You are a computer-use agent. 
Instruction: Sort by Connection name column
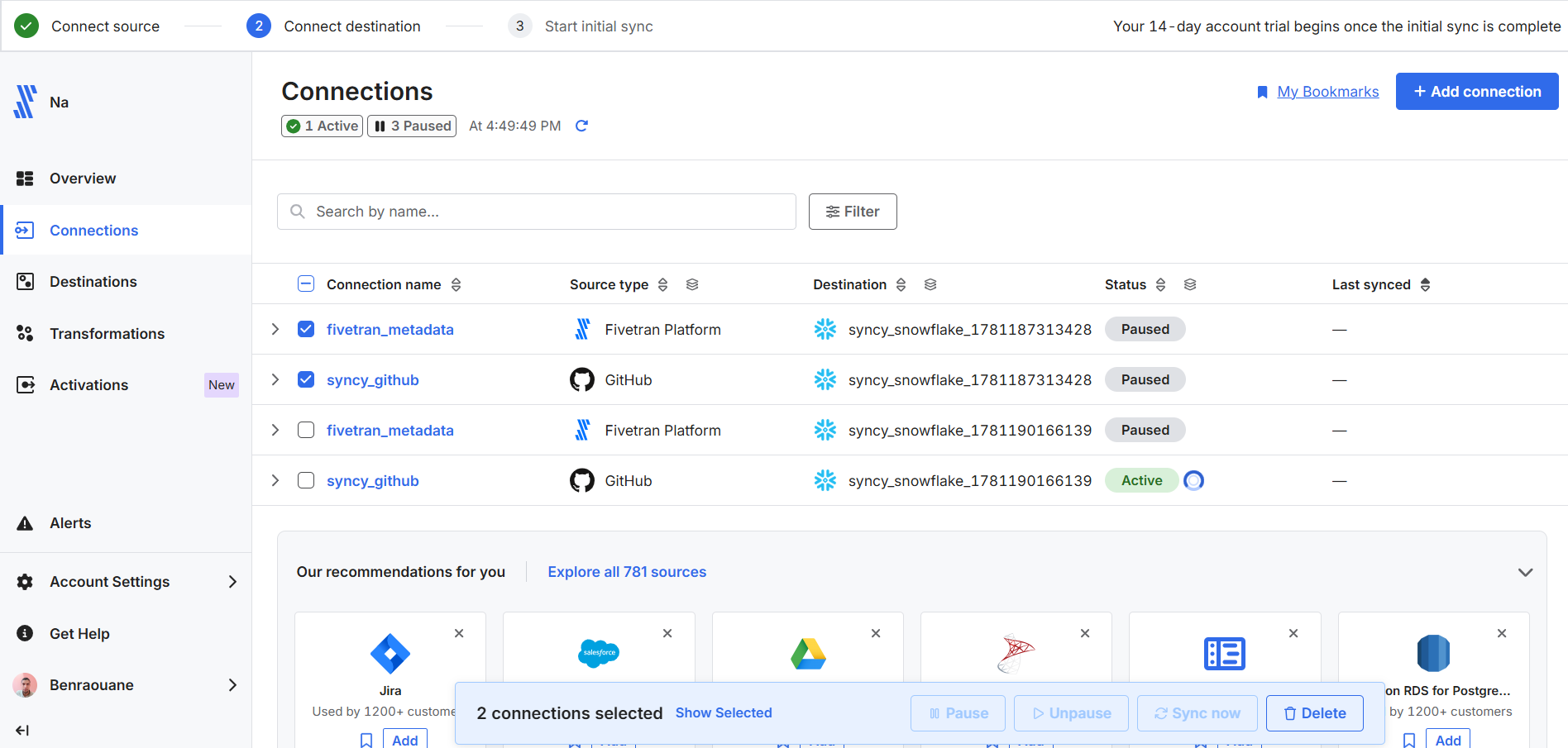tap(456, 284)
